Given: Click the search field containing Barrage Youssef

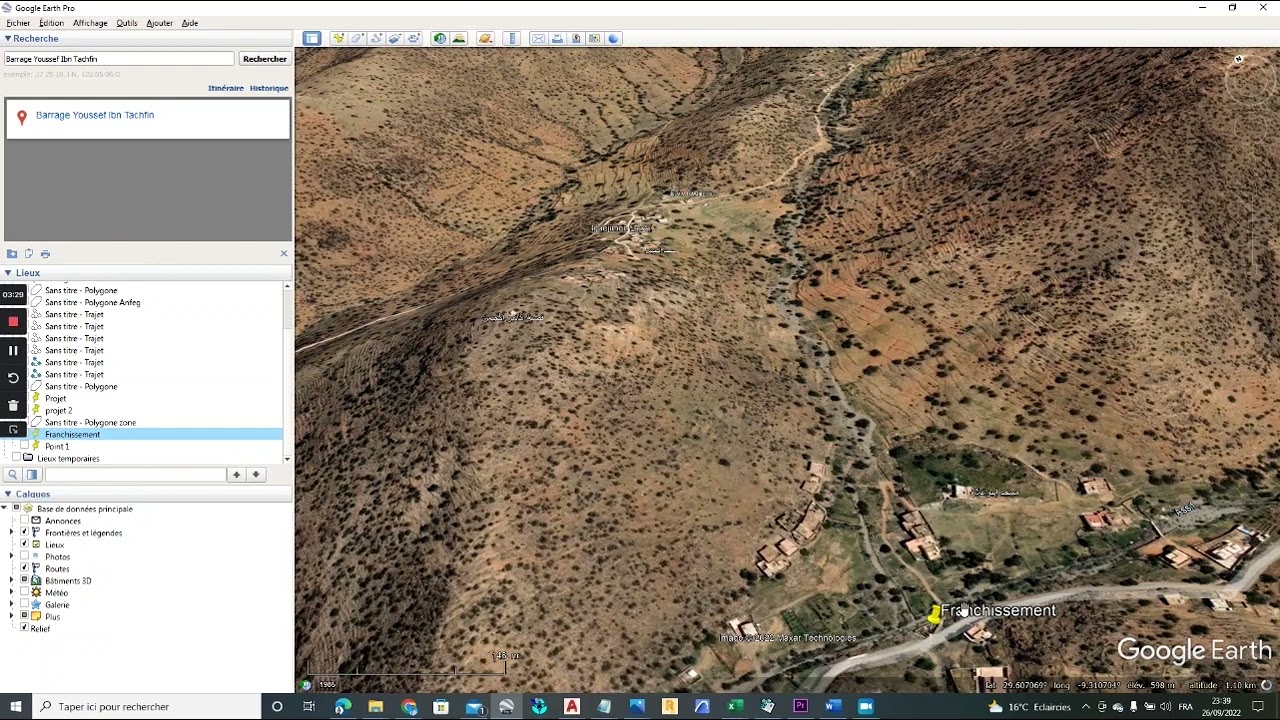Looking at the screenshot, I should [x=119, y=59].
